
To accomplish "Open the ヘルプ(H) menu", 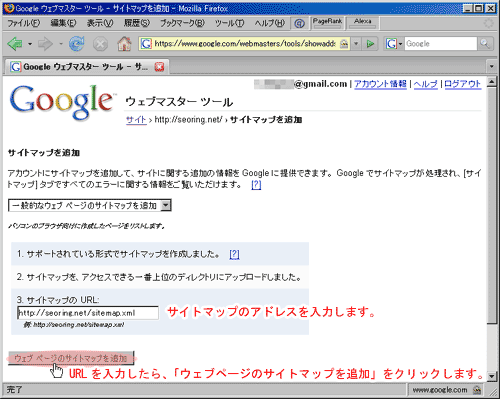I will point(270,23).
